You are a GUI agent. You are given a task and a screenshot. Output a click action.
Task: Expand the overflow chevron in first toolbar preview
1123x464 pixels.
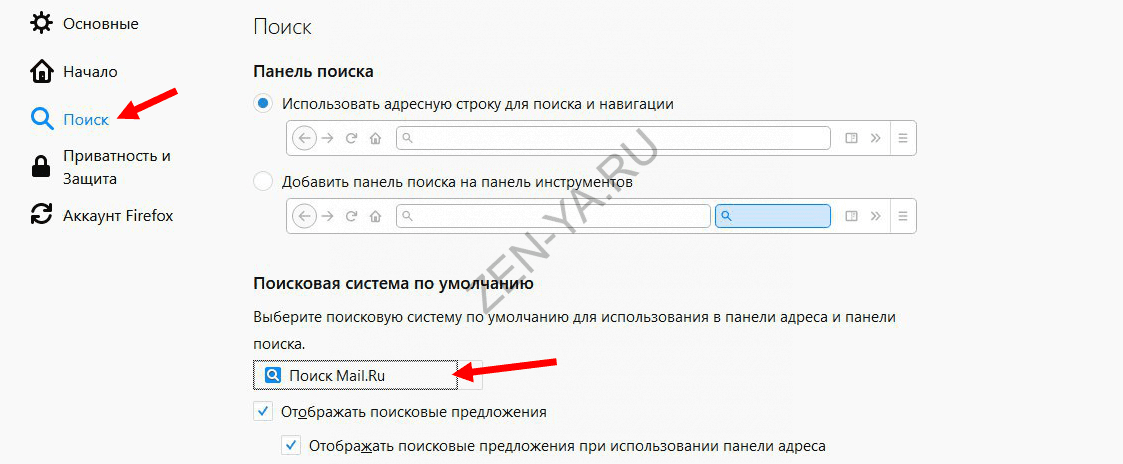[875, 138]
